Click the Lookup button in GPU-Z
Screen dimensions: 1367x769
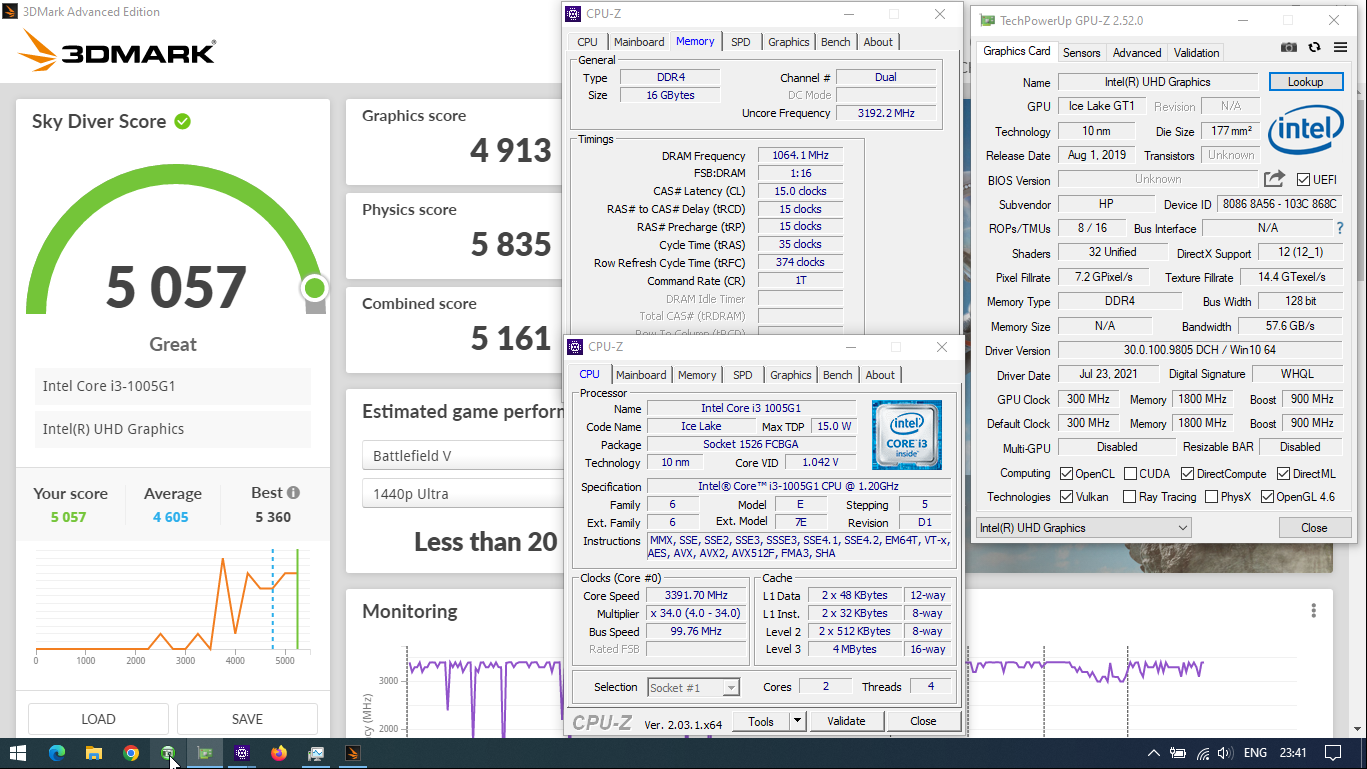coord(1305,82)
